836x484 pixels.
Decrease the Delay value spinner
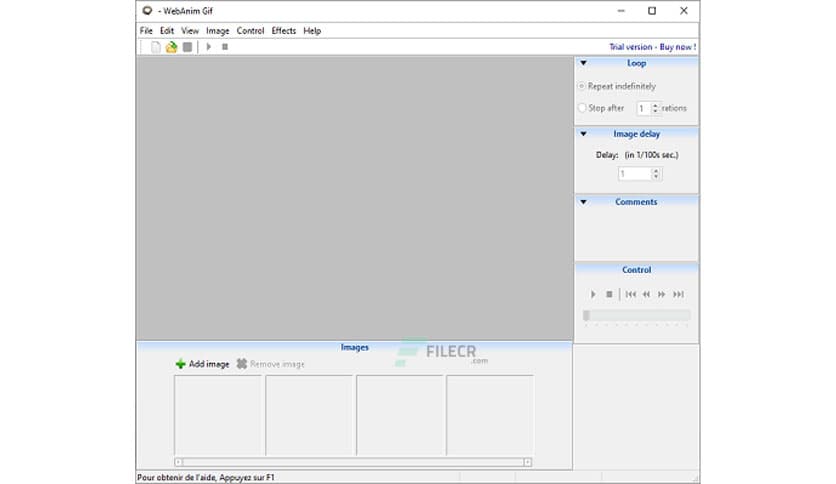click(x=656, y=176)
